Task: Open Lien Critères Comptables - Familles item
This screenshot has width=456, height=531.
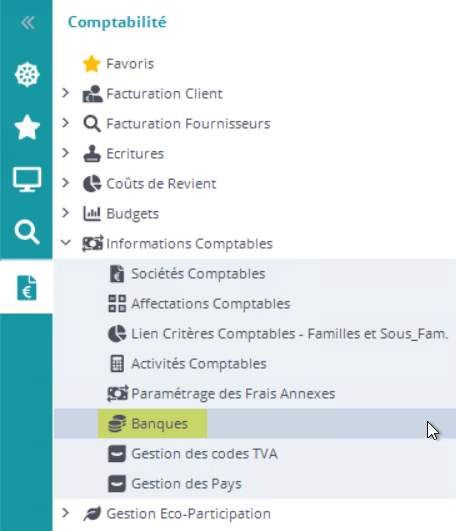Action: point(290,334)
